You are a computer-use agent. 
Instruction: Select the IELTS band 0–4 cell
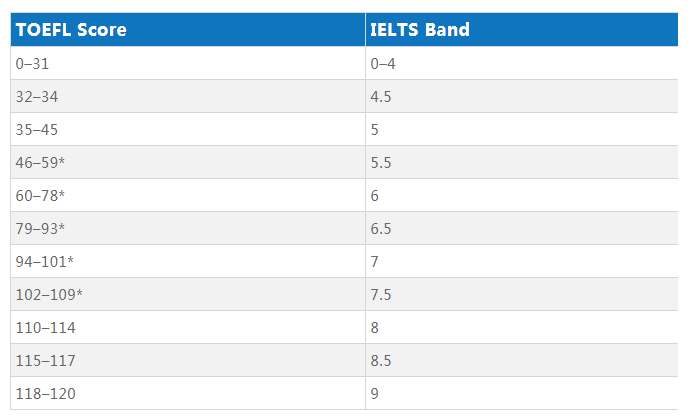(x=522, y=63)
